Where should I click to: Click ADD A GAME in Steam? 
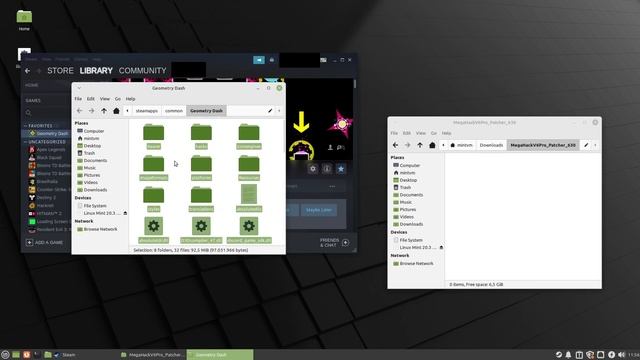coord(44,242)
